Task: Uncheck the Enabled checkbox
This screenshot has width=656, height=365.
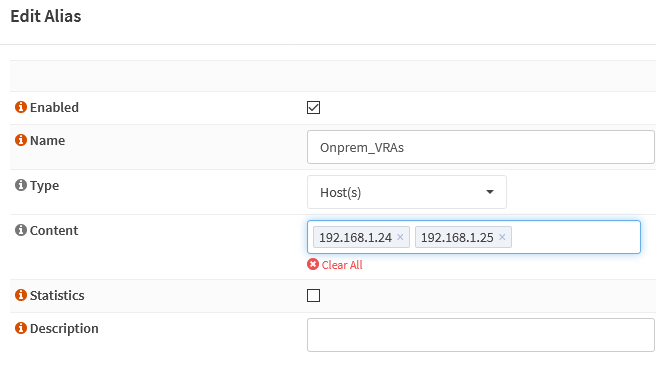Action: pyautogui.click(x=313, y=108)
